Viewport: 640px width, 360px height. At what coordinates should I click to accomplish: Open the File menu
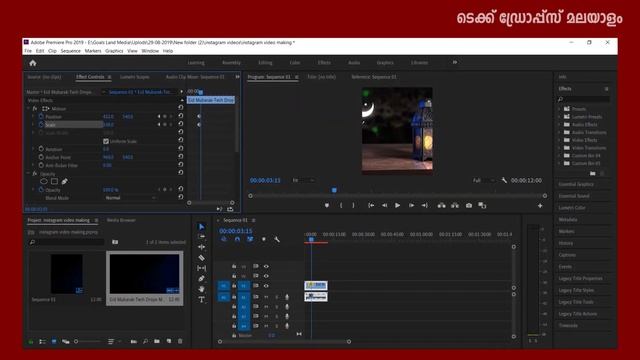click(x=28, y=51)
